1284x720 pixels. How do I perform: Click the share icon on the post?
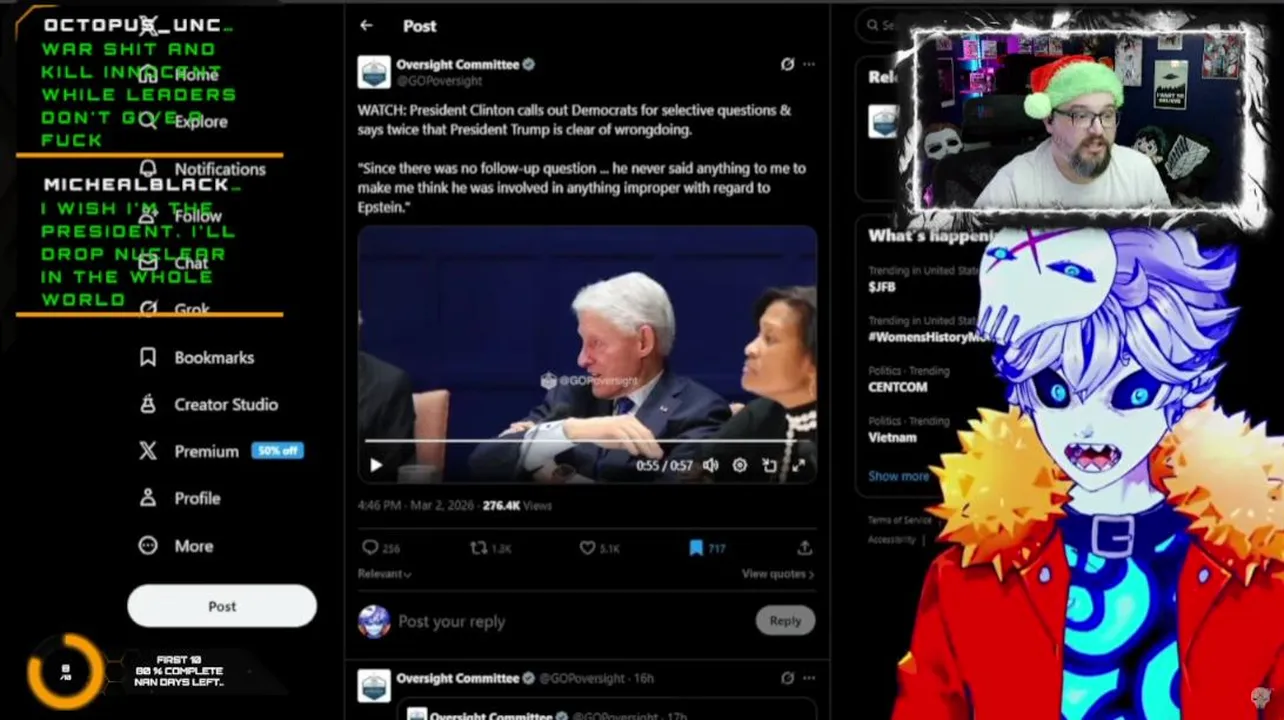(804, 548)
